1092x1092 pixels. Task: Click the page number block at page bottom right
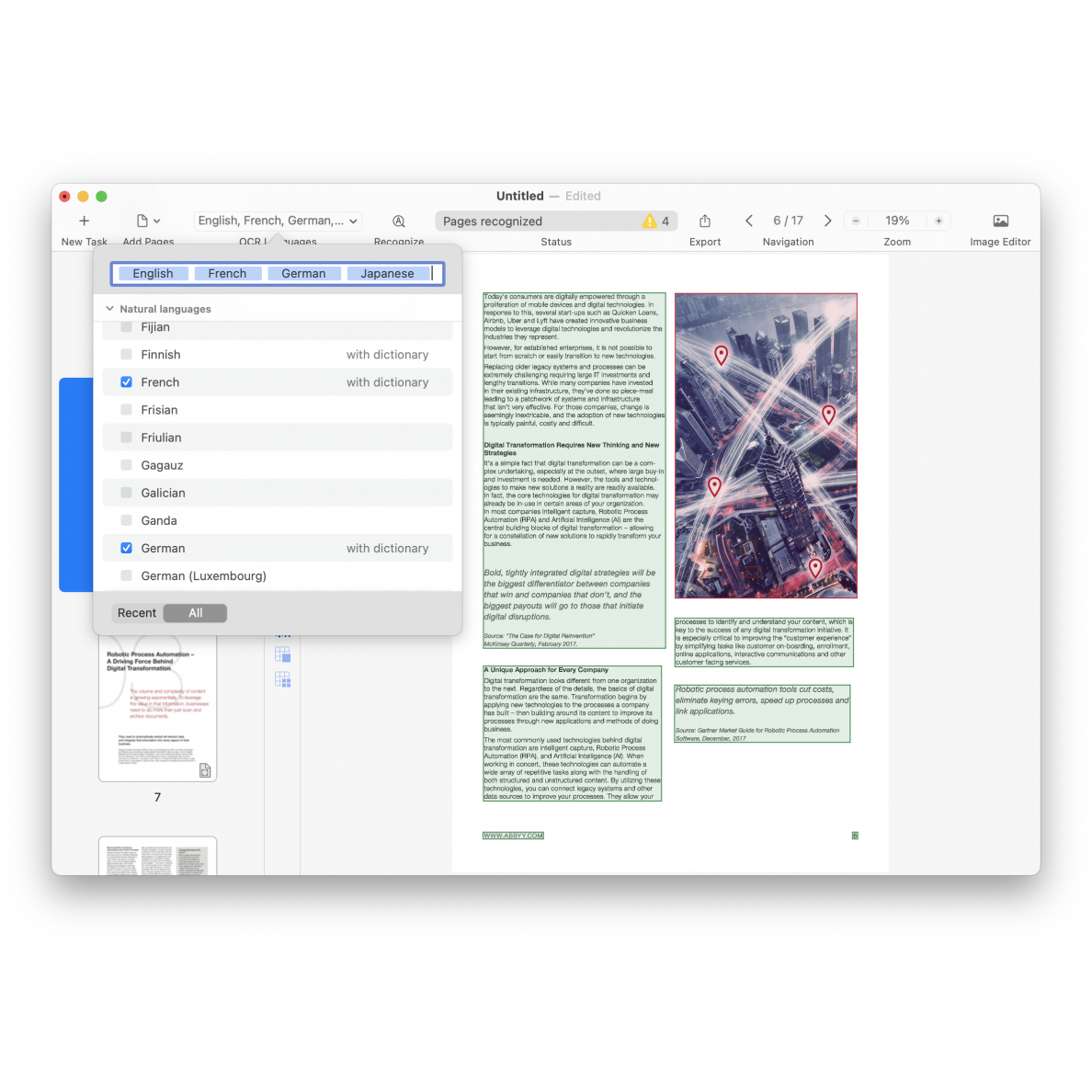(x=855, y=835)
